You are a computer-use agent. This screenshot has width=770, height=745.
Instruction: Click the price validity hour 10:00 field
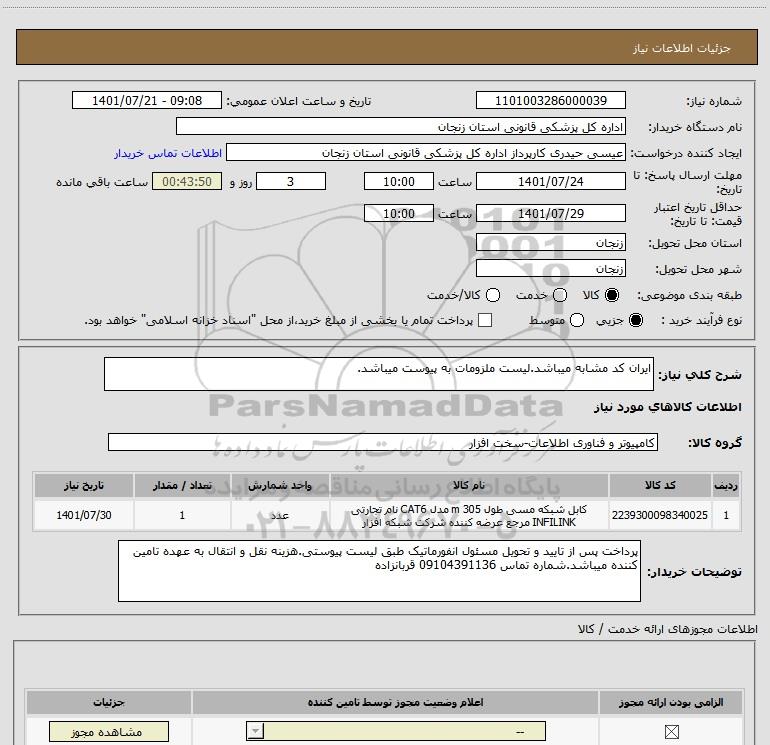tap(399, 213)
